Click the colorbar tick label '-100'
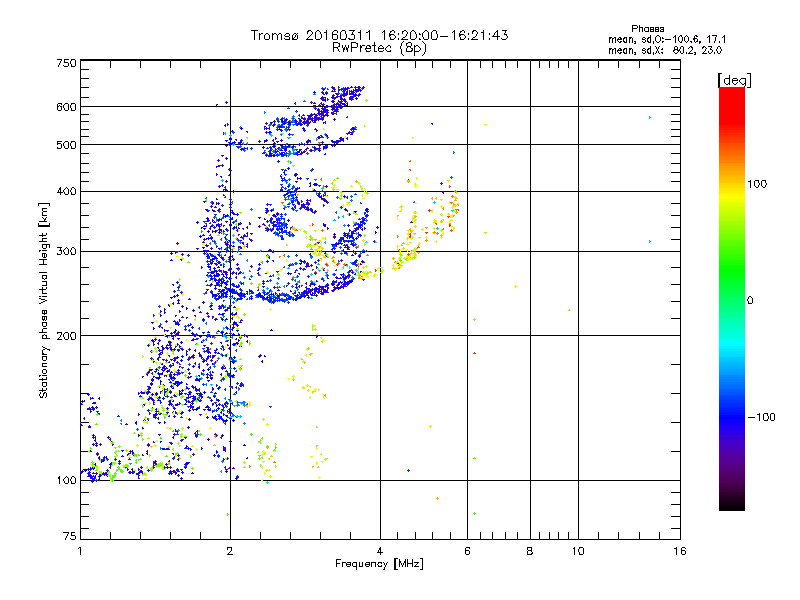800x600 pixels. [x=761, y=417]
